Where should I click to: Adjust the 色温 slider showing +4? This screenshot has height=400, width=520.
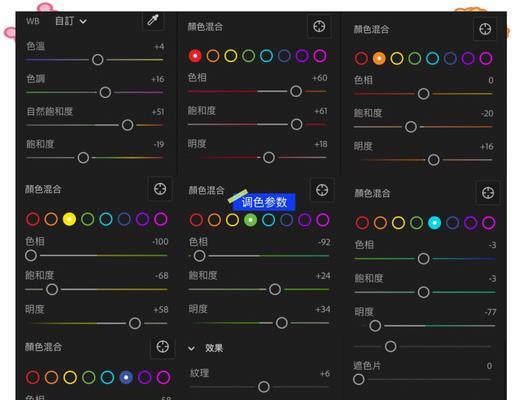(x=98, y=60)
